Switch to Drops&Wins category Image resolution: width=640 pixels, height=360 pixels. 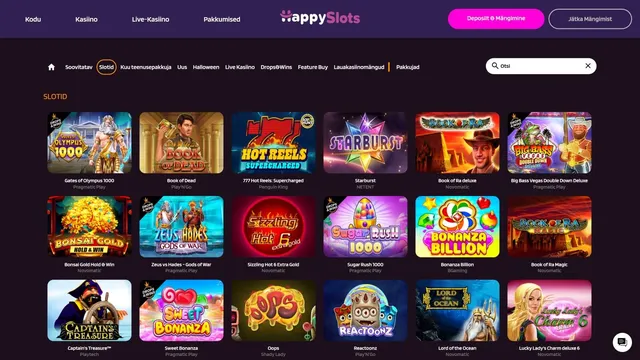(x=276, y=67)
